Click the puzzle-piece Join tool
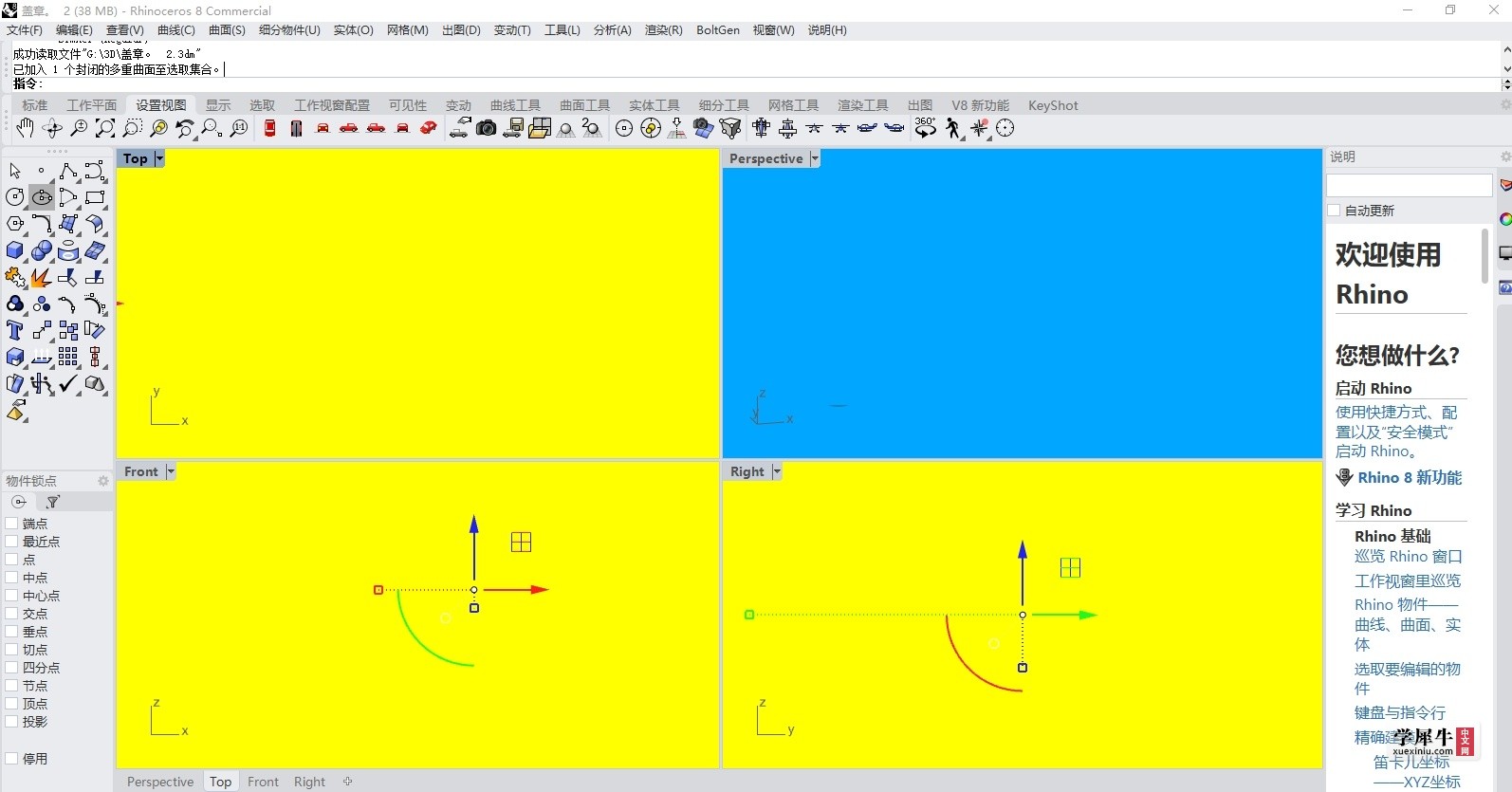Screen dimensions: 1512x792 (x=15, y=277)
